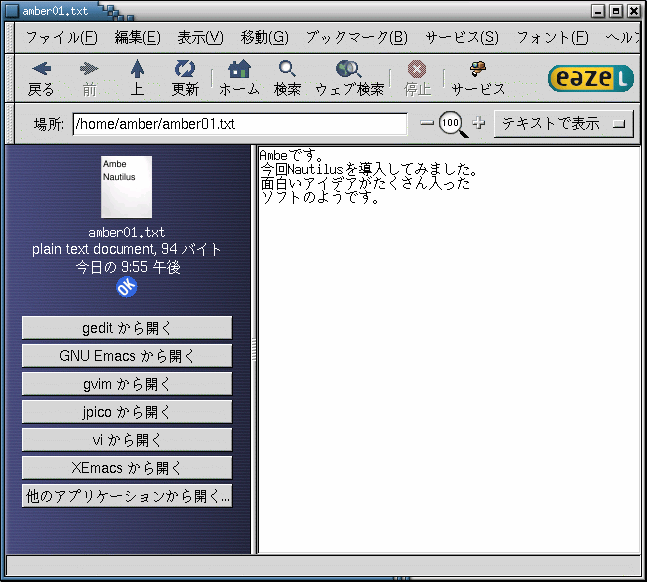Click the 停止 stop icon
This screenshot has width=647, height=582.
tap(417, 77)
